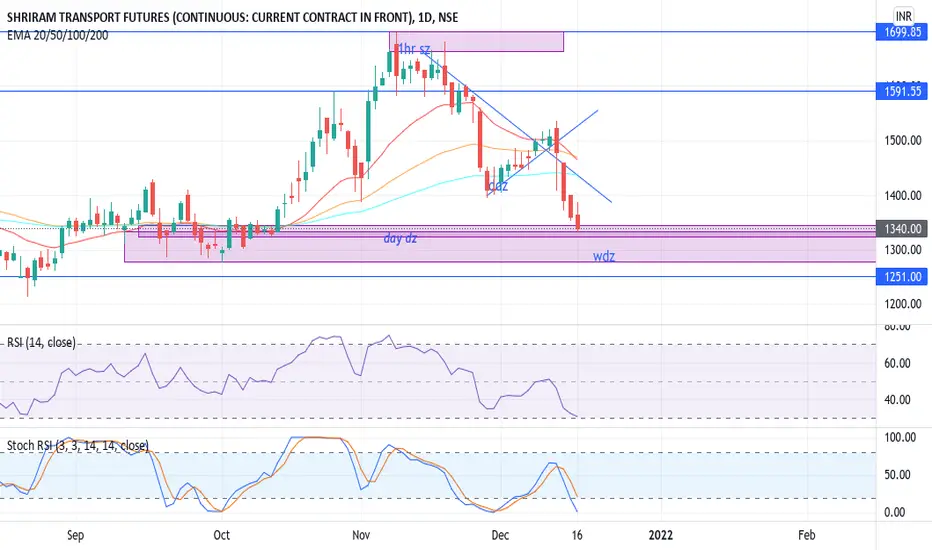Click the 1200.00 price scale value
The height and width of the screenshot is (550, 932).
(903, 304)
